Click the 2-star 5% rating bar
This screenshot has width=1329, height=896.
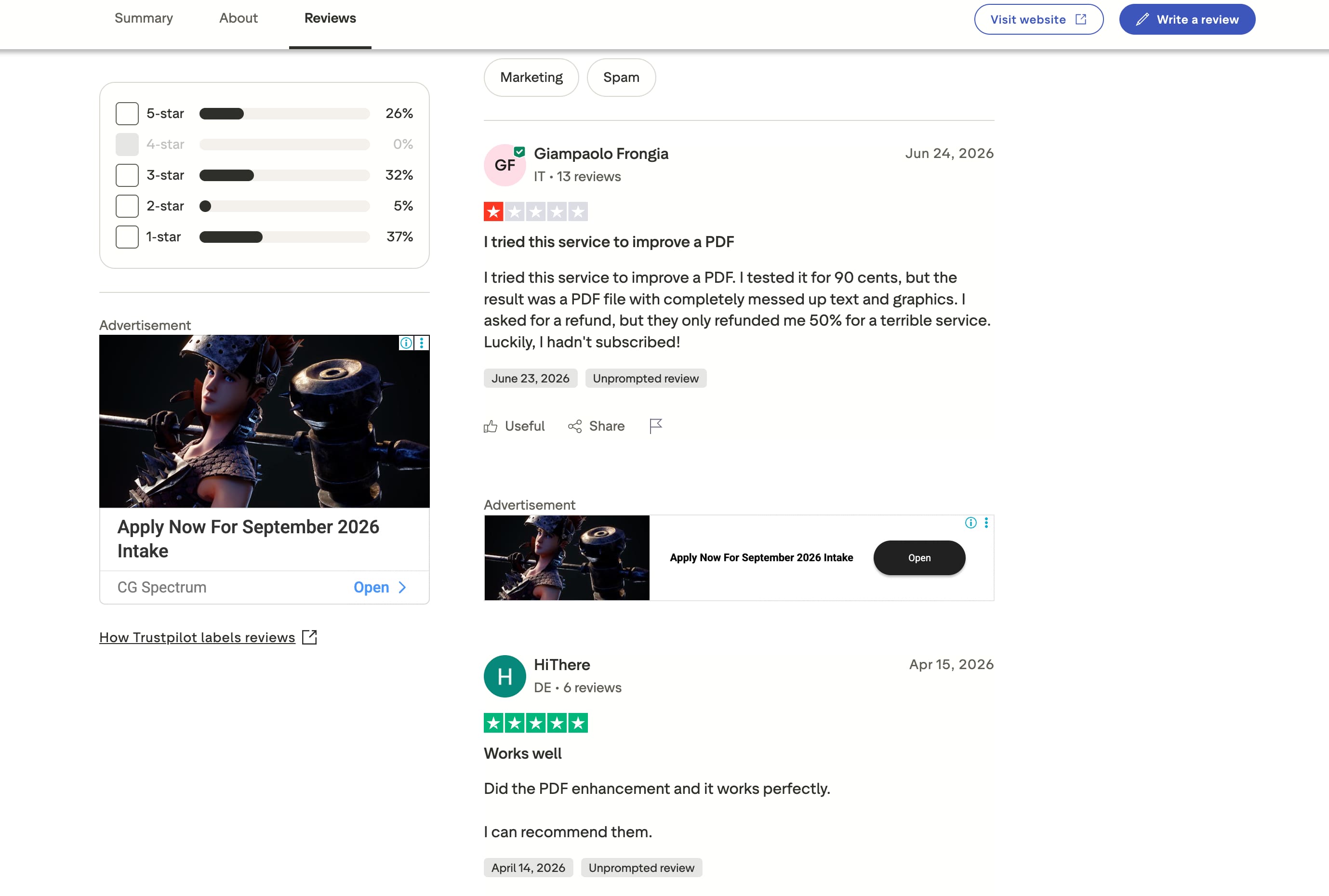click(x=284, y=206)
